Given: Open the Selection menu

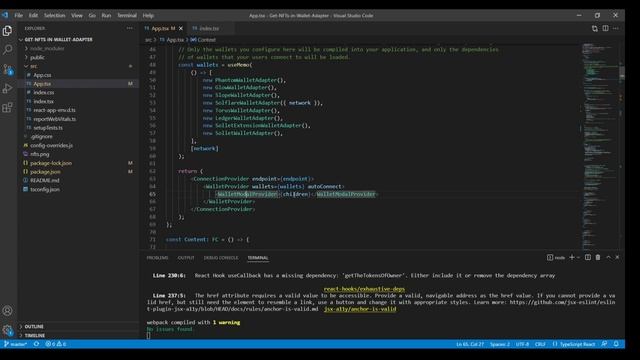Looking at the screenshot, I should (x=55, y=16).
